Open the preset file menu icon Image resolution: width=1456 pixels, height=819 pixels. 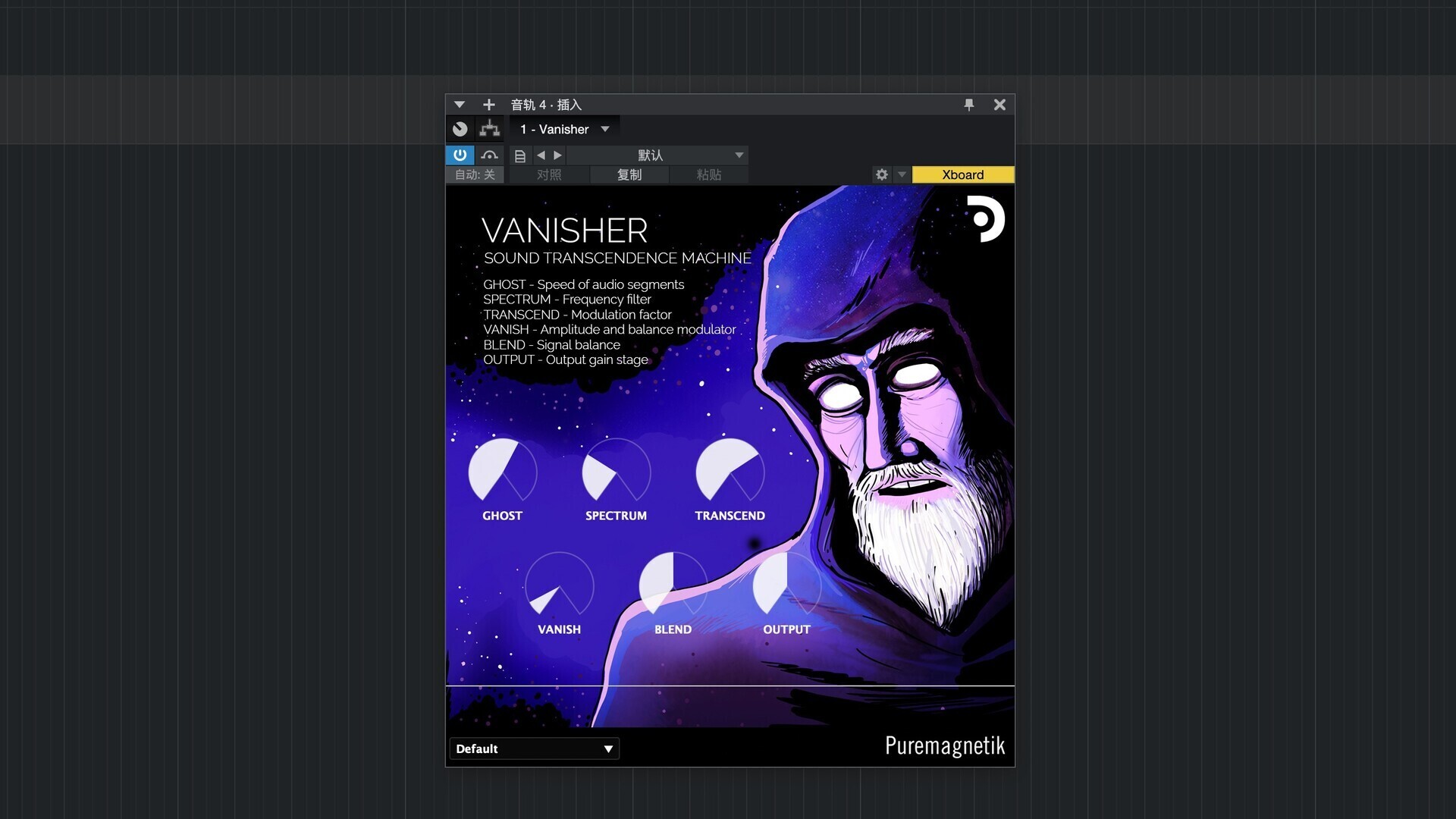click(x=519, y=155)
